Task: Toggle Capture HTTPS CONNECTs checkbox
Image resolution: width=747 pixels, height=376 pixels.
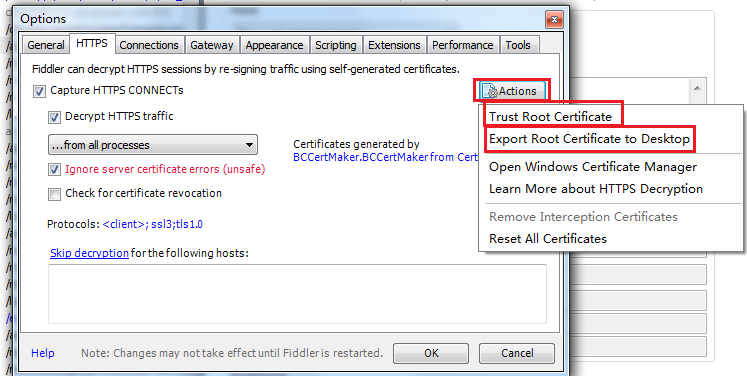Action: [40, 91]
